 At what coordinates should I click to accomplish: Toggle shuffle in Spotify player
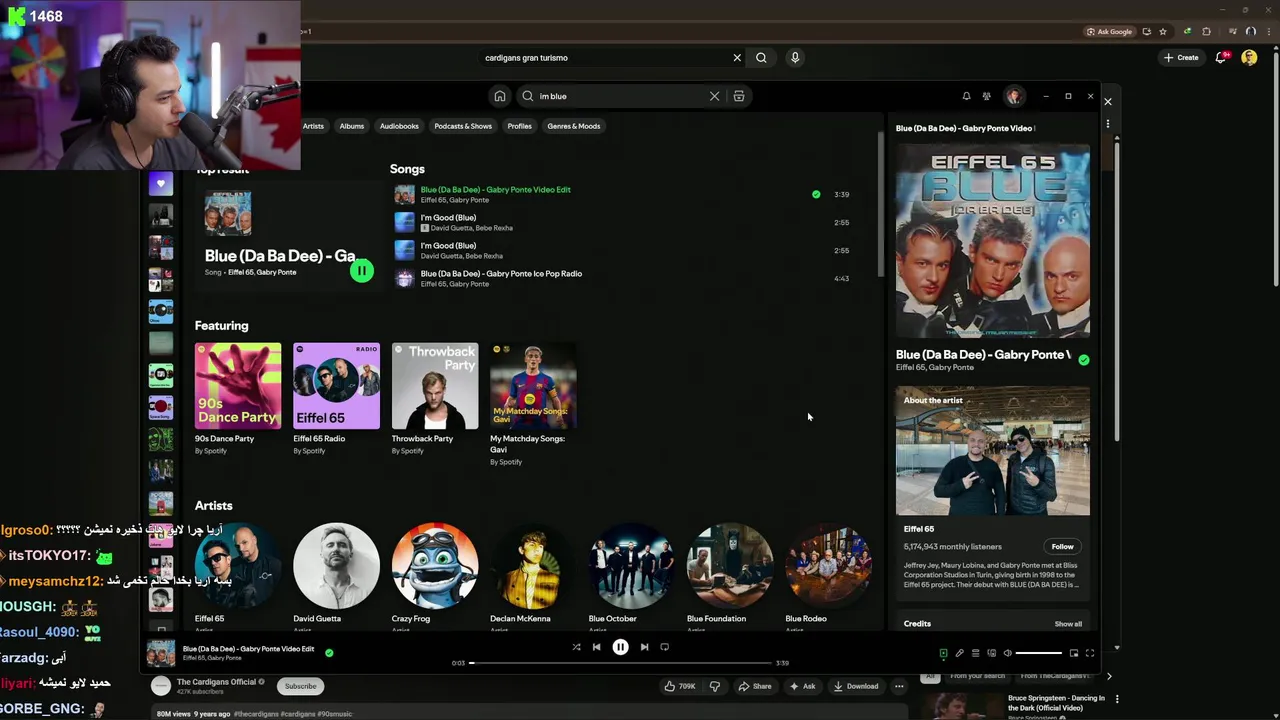(x=576, y=647)
